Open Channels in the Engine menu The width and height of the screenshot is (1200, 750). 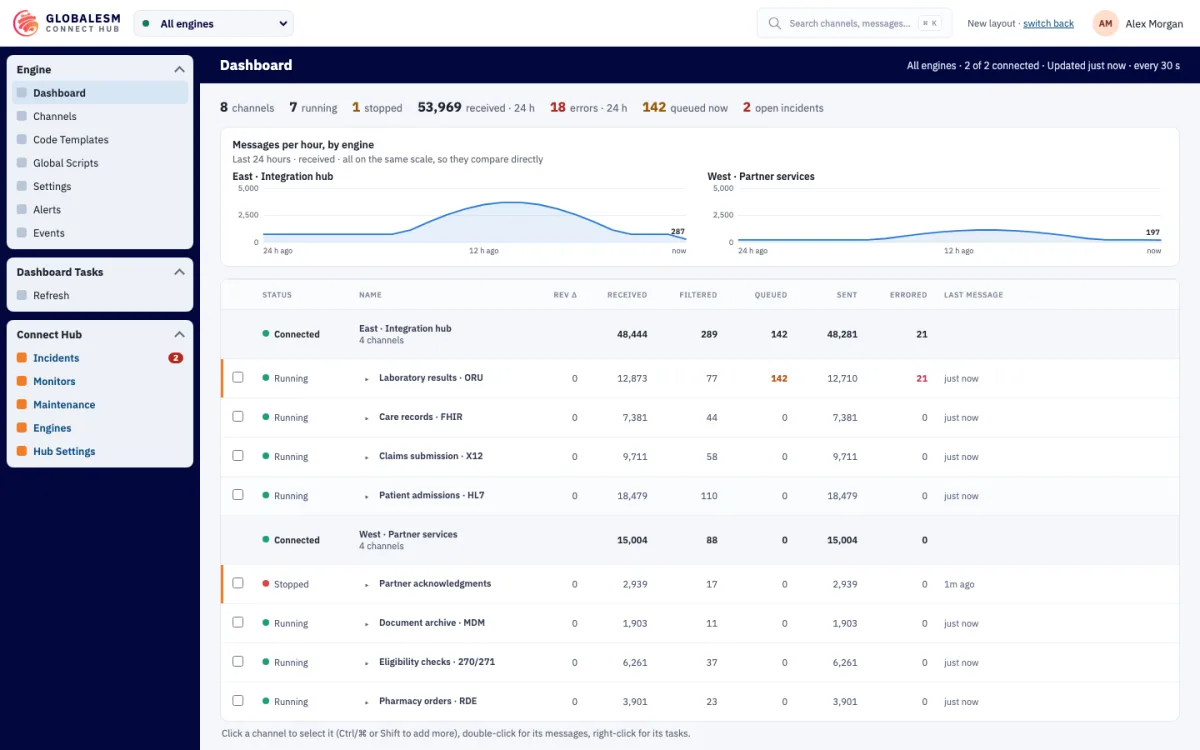pos(100,116)
